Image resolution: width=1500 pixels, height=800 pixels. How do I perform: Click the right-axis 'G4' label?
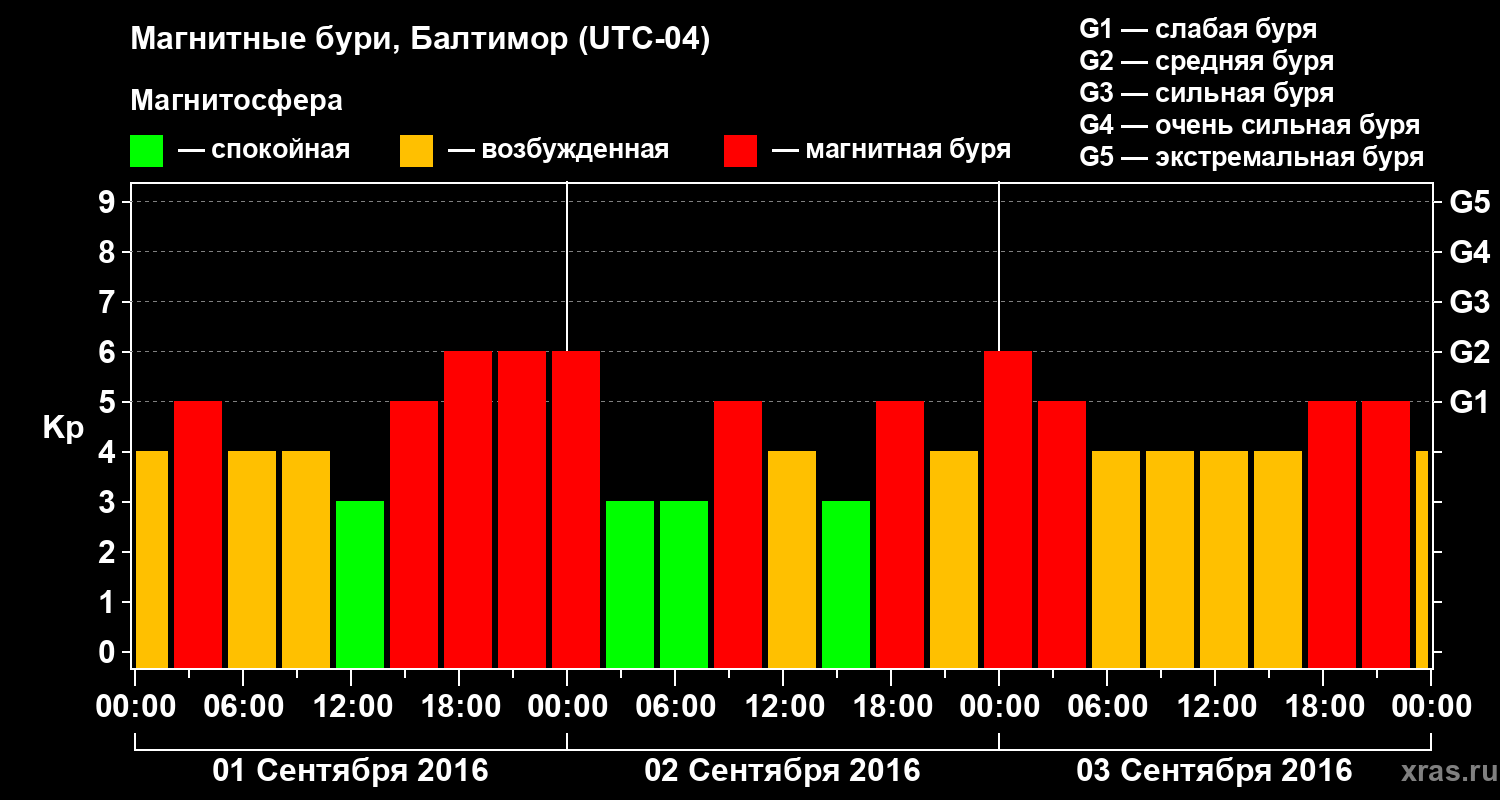(1470, 252)
